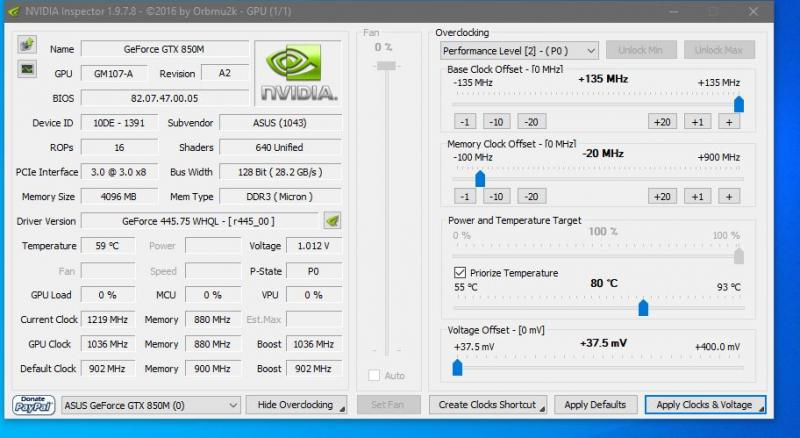Click Memory Clock Offset -1 button
This screenshot has height=438, width=800.
tap(465, 197)
